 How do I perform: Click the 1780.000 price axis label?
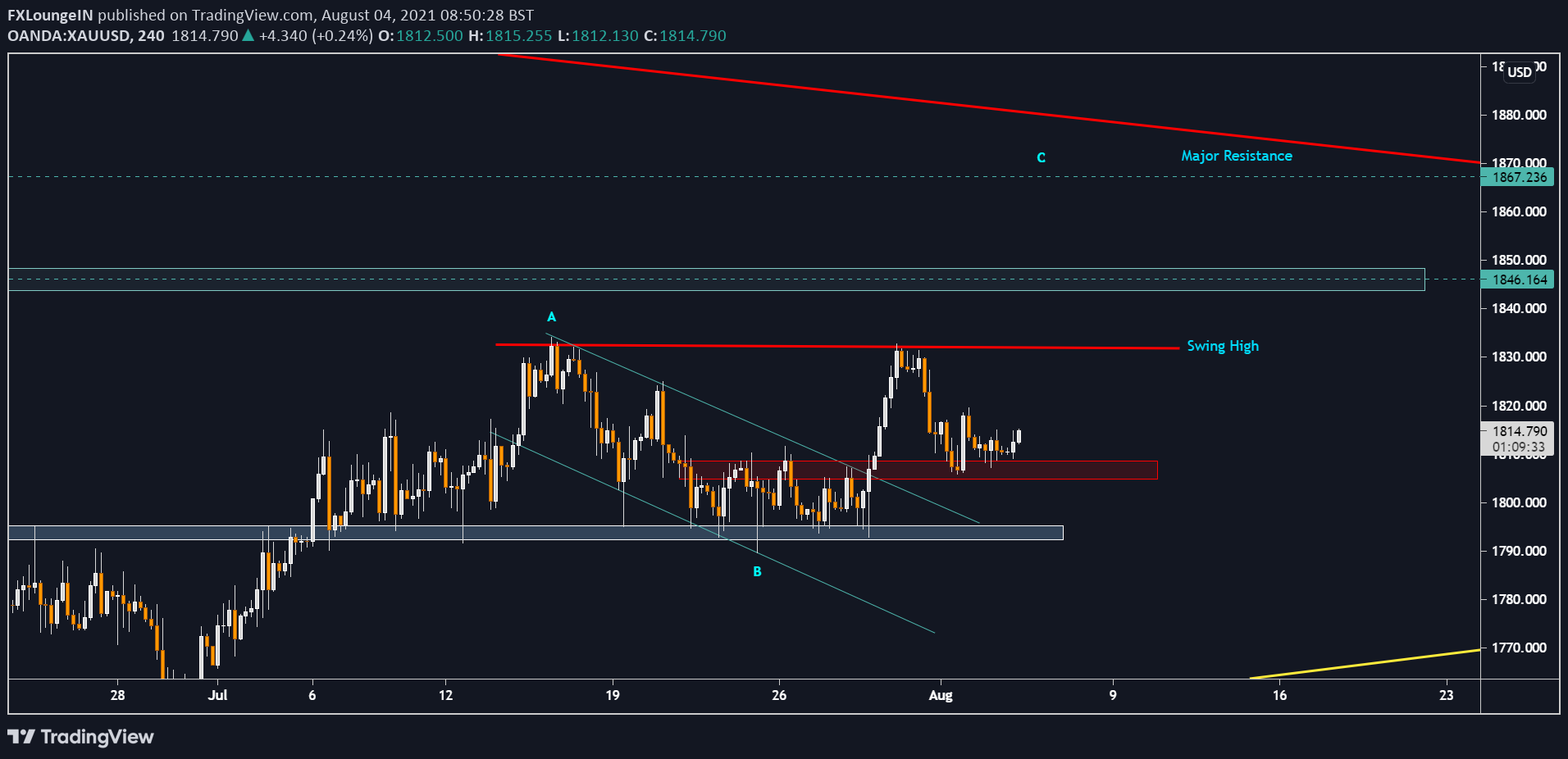tap(1520, 599)
